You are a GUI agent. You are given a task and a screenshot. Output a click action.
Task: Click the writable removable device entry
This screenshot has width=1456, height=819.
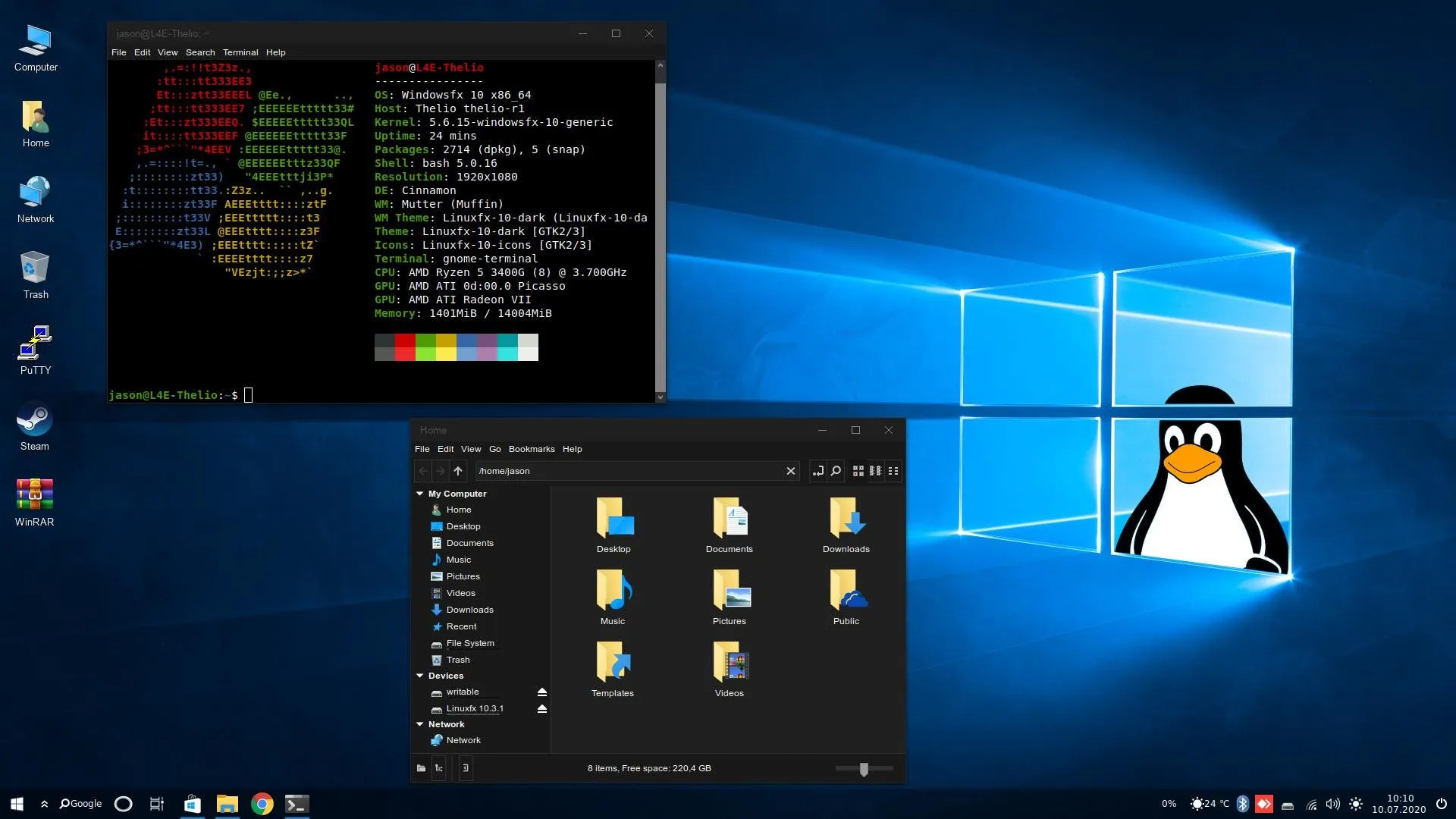[x=461, y=691]
